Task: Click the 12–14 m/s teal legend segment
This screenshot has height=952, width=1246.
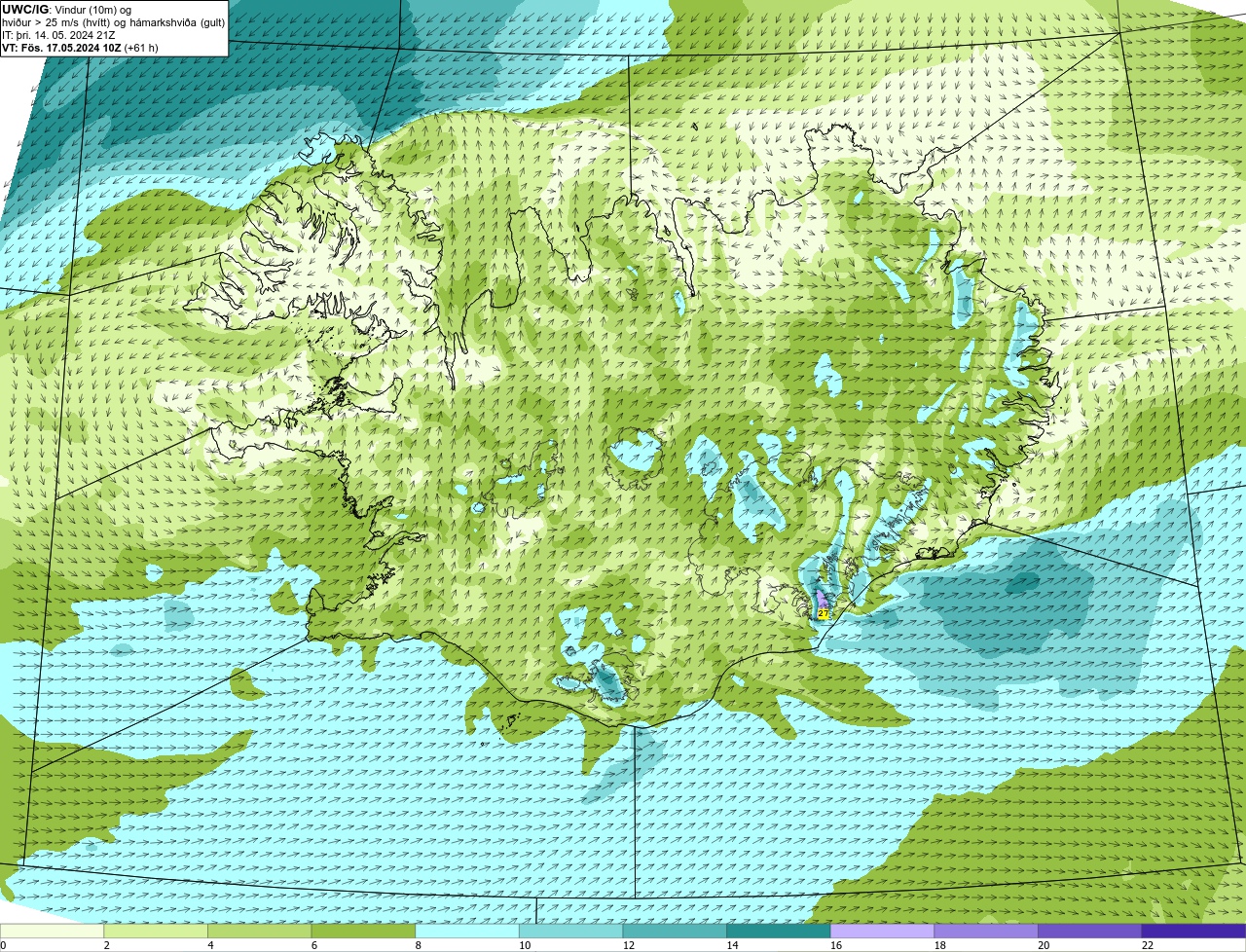Action: click(675, 931)
